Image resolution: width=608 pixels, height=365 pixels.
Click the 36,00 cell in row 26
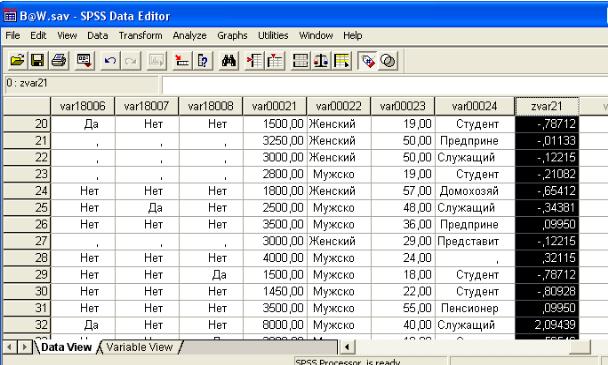point(402,224)
